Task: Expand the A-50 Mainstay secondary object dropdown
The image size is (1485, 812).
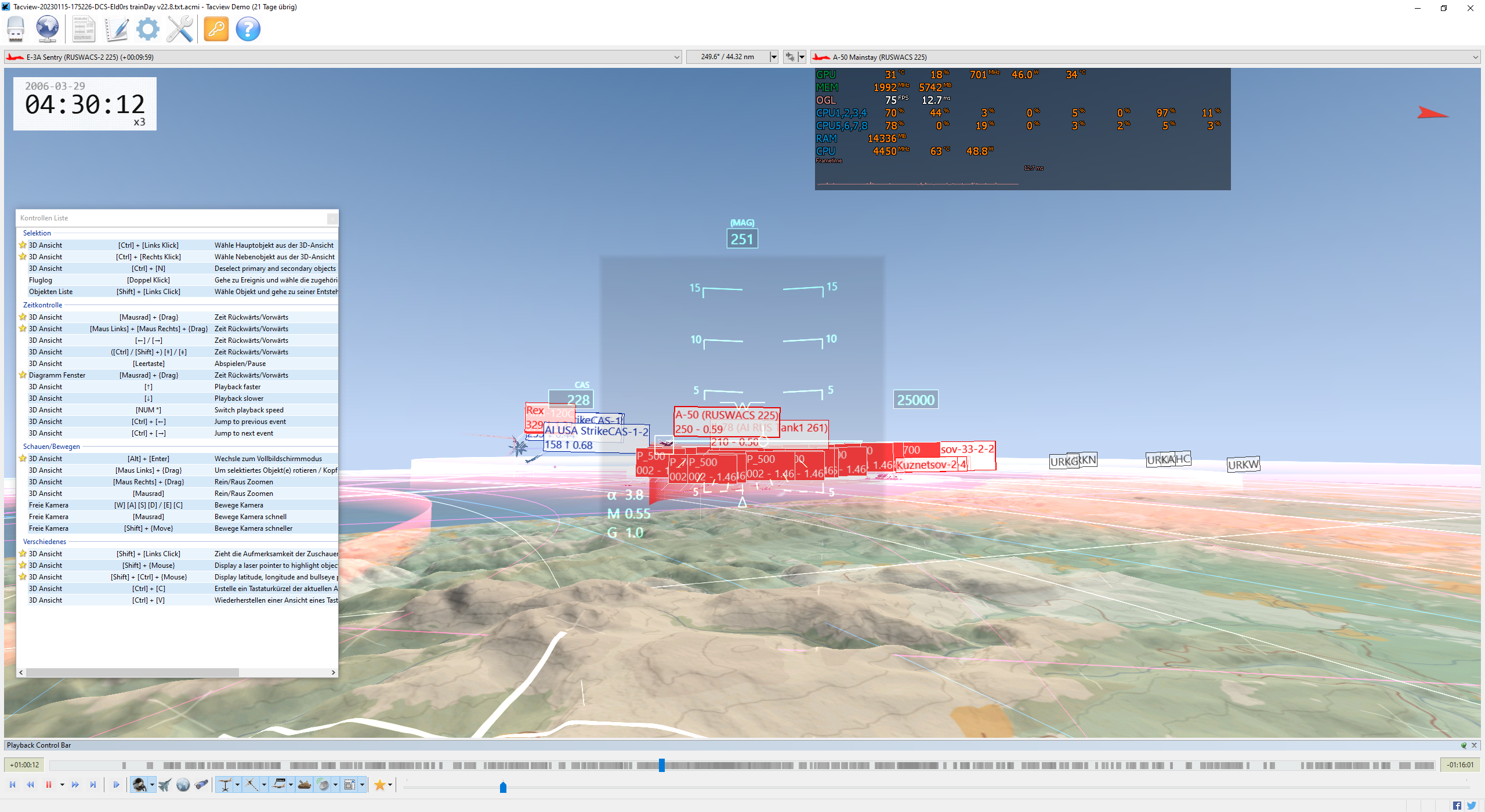Action: (1475, 57)
